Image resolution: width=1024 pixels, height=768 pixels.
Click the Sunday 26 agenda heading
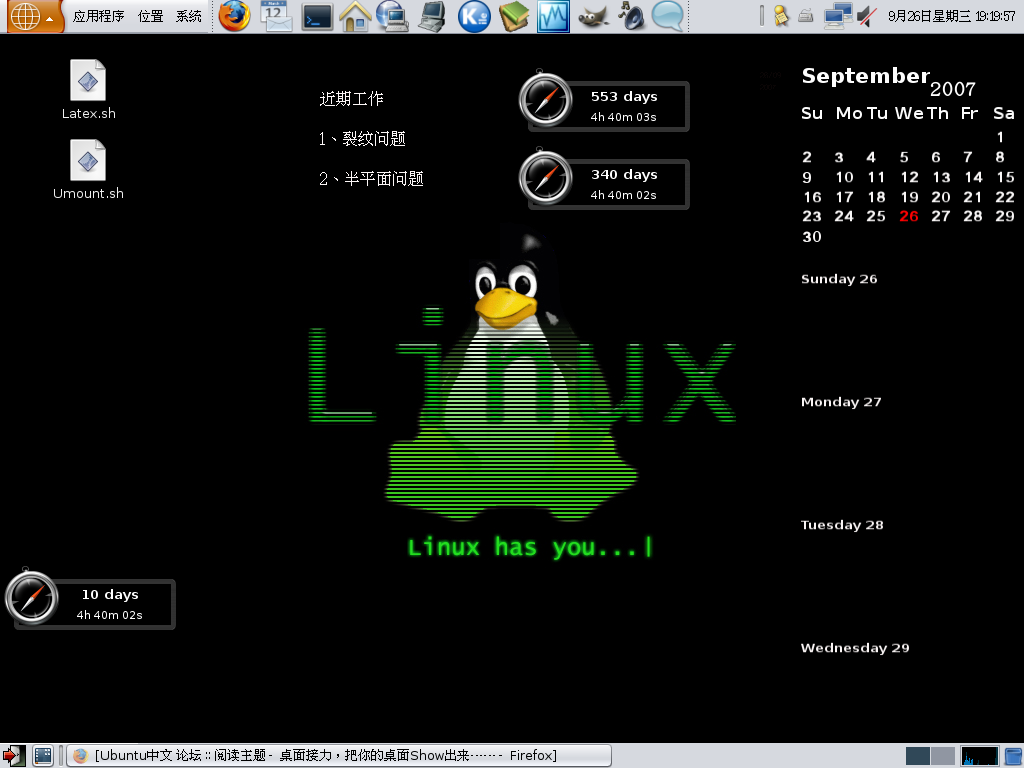839,279
